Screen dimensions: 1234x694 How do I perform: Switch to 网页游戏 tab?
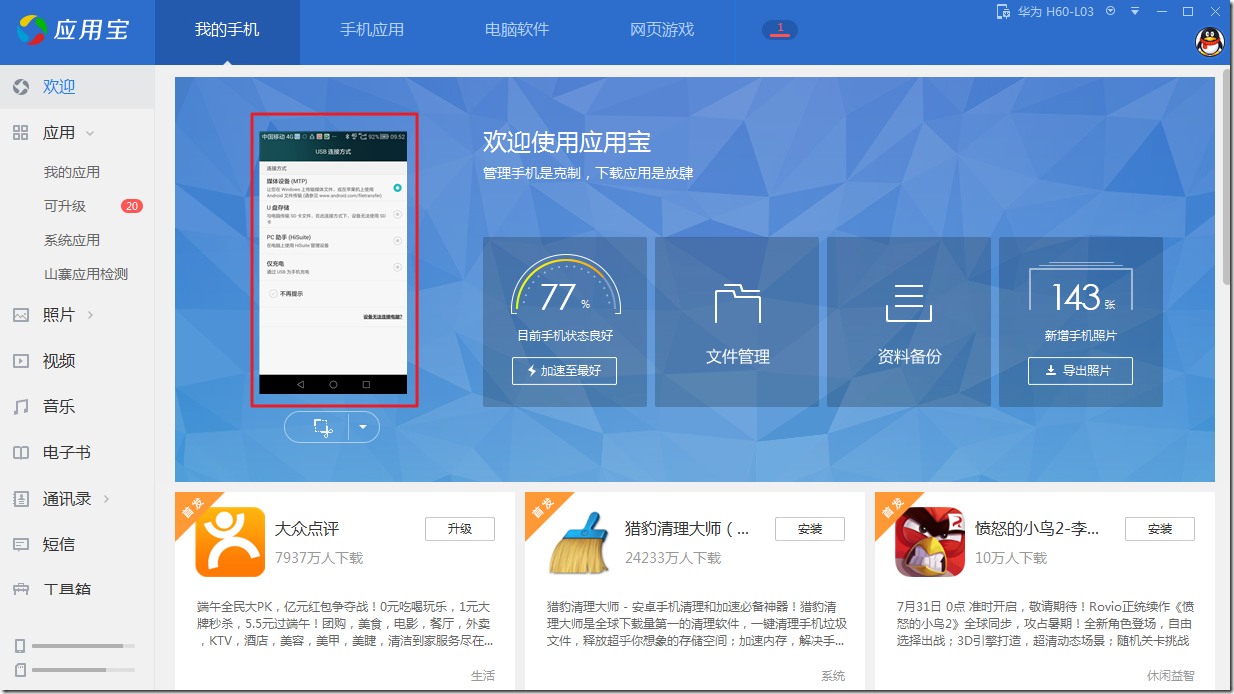[x=662, y=30]
